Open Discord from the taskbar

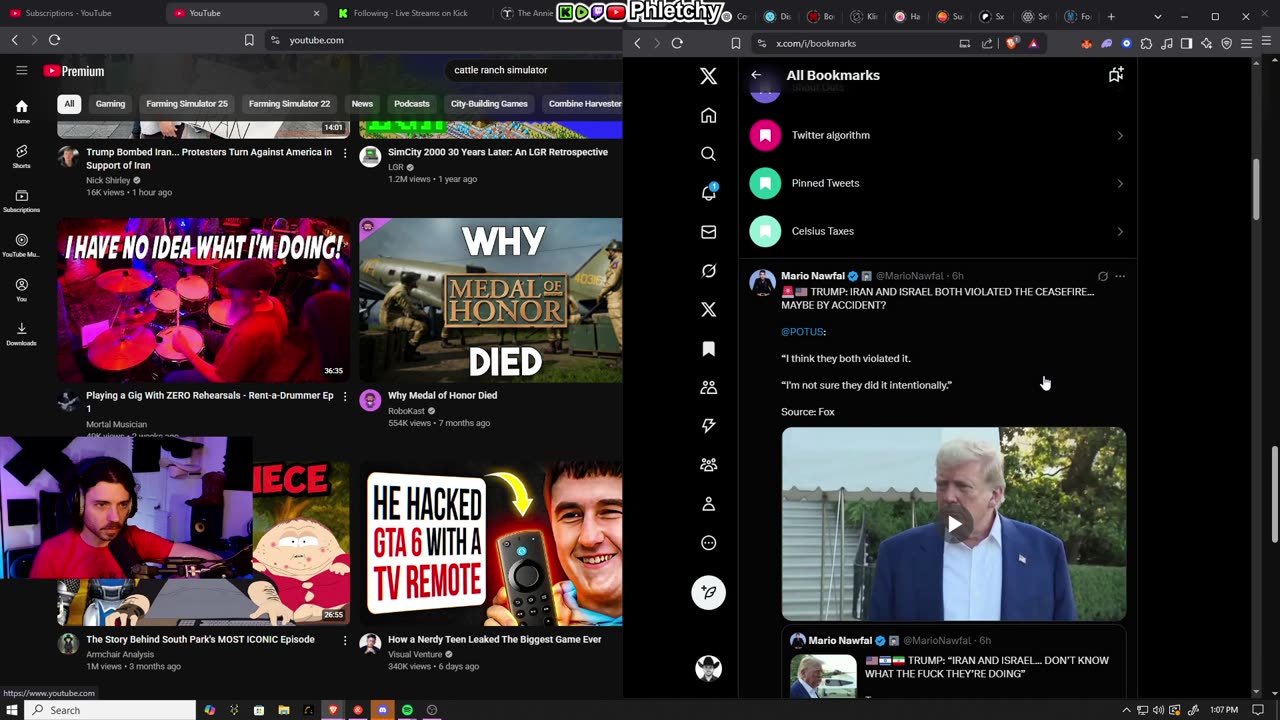pyautogui.click(x=382, y=710)
